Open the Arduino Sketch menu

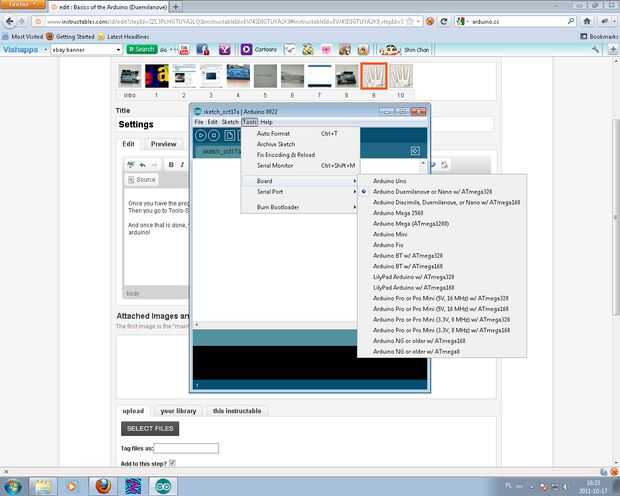(x=230, y=122)
